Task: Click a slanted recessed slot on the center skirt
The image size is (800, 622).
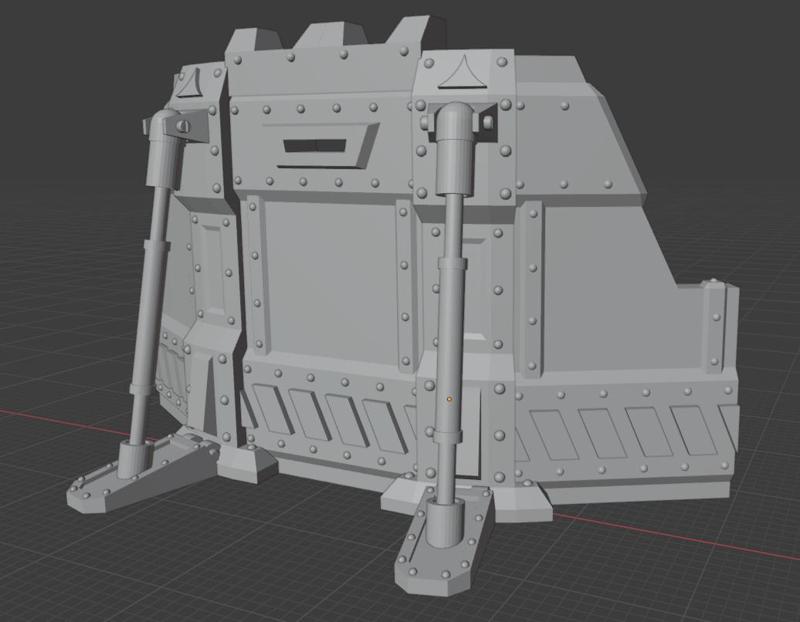Action: (x=307, y=414)
